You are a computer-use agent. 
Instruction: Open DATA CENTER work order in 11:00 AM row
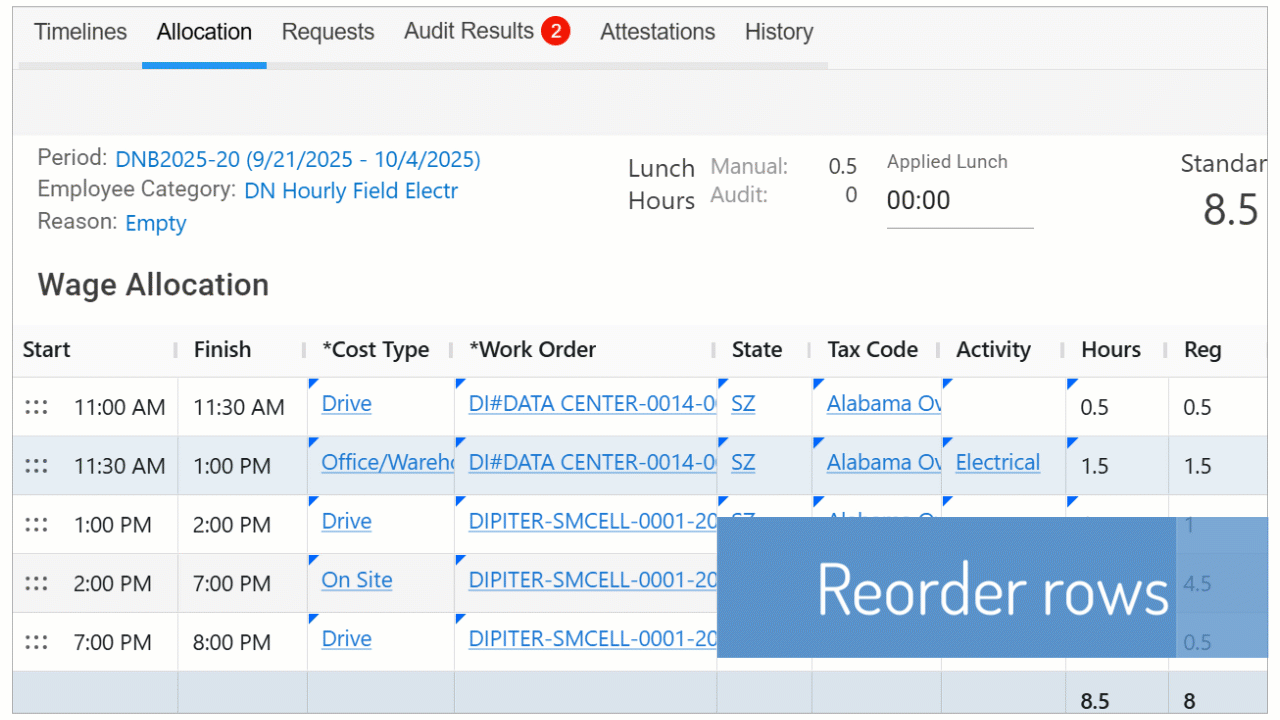[593, 404]
